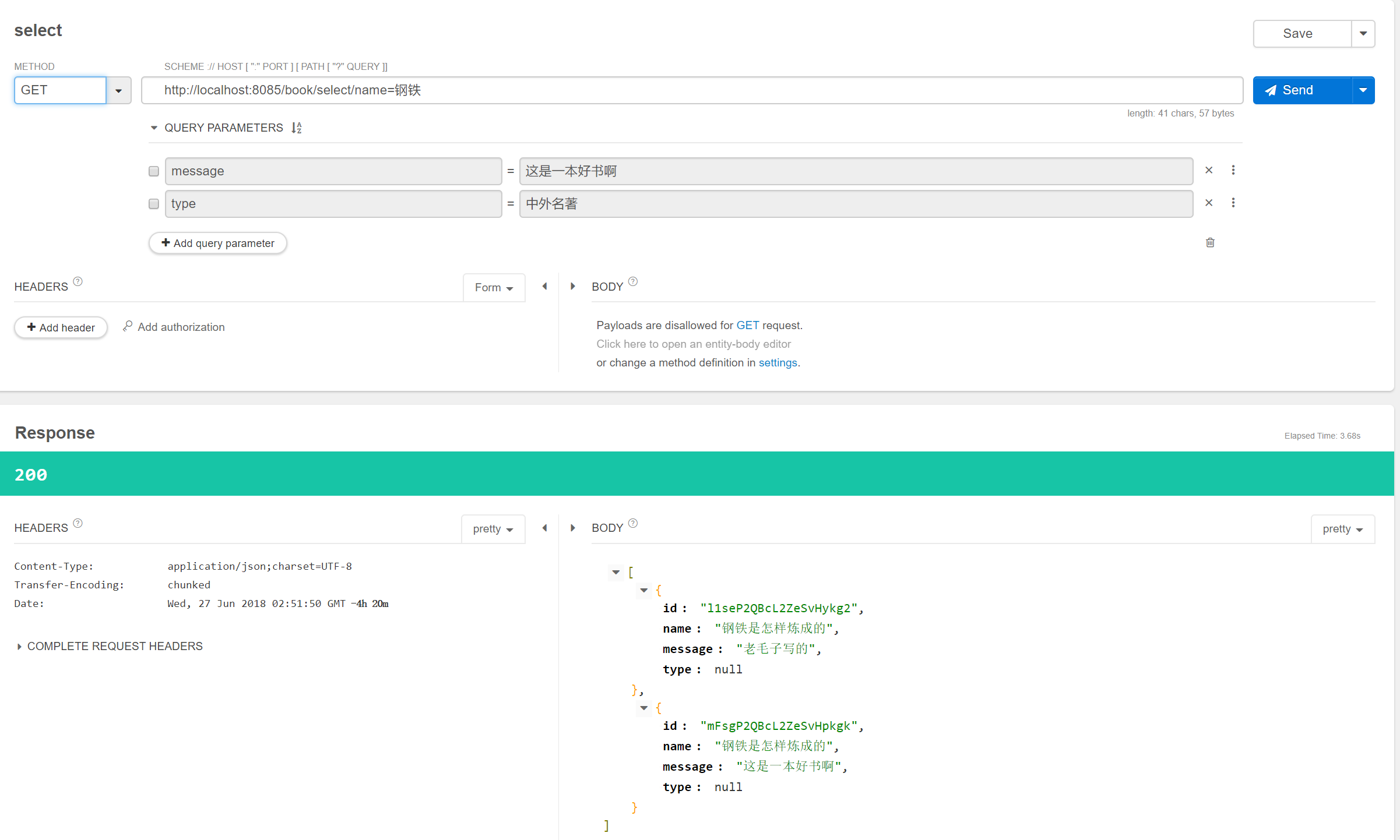This screenshot has height=840, width=1400.
Task: Click the Add header button
Action: (x=61, y=327)
